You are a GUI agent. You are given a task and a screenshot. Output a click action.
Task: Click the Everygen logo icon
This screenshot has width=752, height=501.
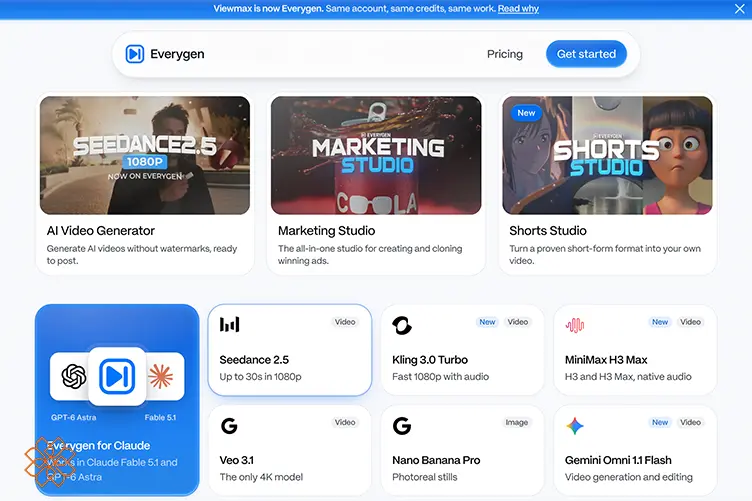[135, 54]
